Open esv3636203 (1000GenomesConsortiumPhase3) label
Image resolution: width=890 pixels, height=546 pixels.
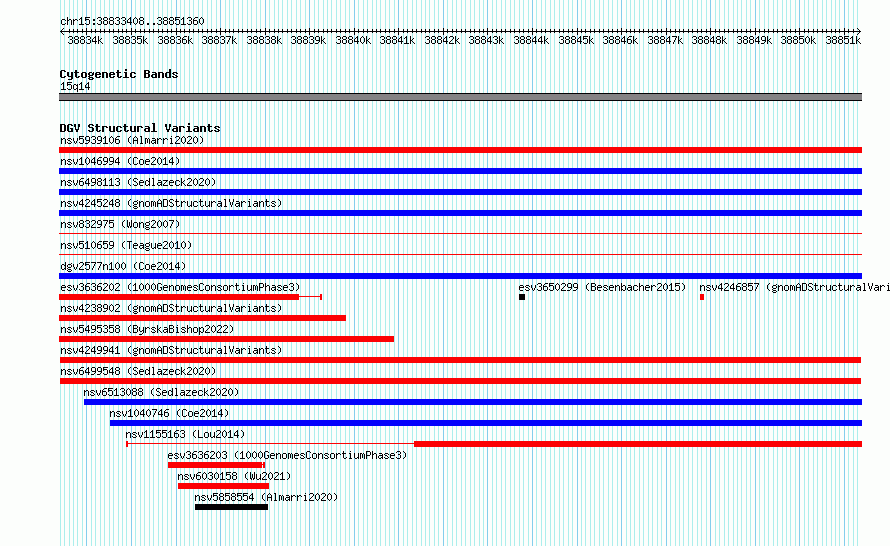(x=287, y=455)
